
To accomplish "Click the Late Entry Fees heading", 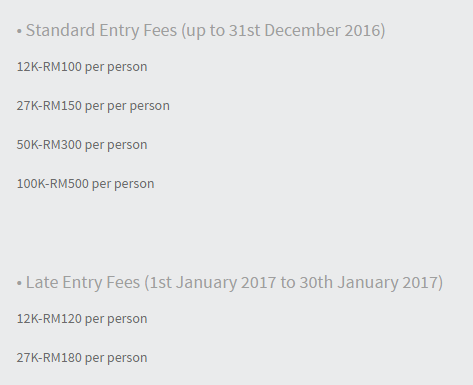I will tap(230, 283).
